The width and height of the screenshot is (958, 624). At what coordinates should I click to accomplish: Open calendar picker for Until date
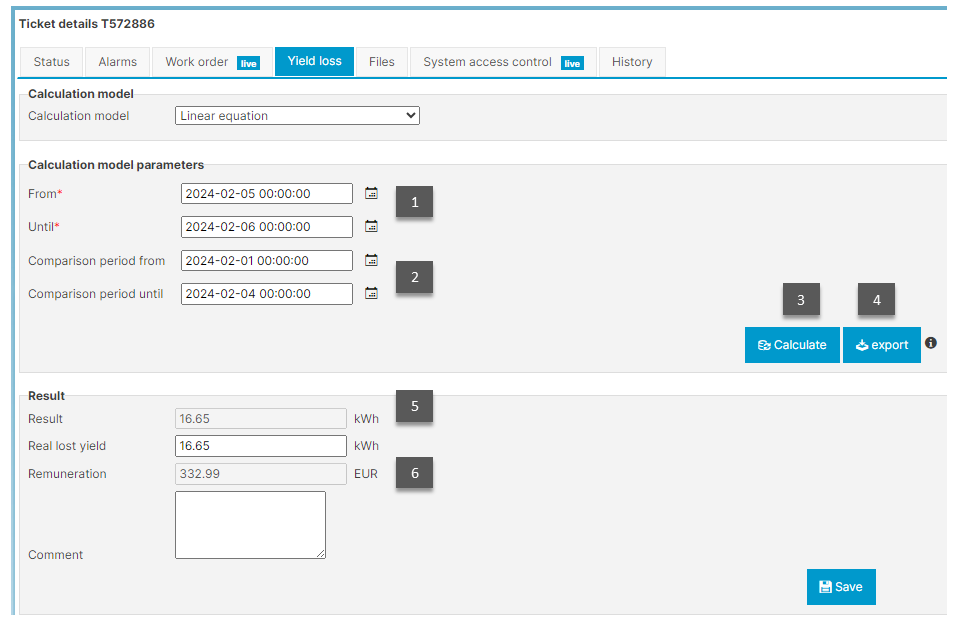[x=371, y=227]
